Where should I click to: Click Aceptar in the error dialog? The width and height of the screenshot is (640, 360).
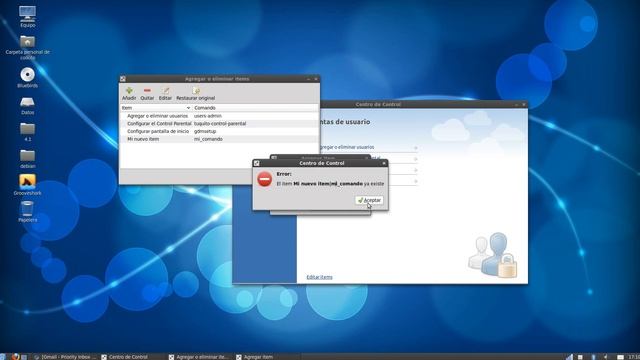click(369, 200)
